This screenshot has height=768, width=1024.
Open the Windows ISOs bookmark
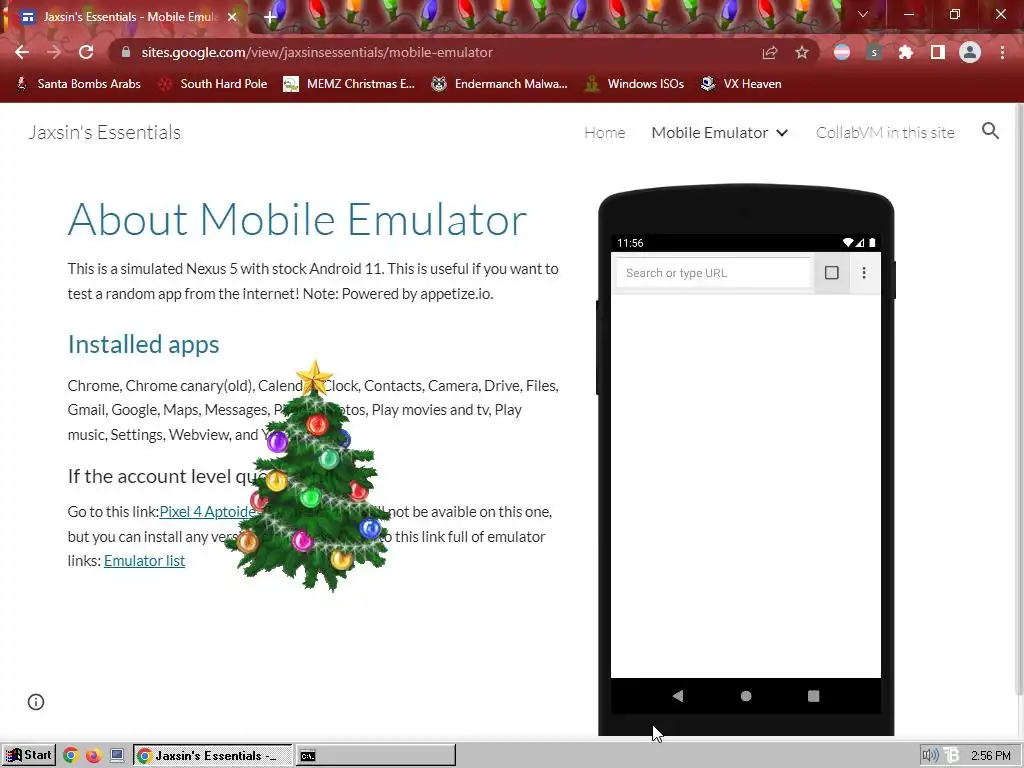(634, 84)
